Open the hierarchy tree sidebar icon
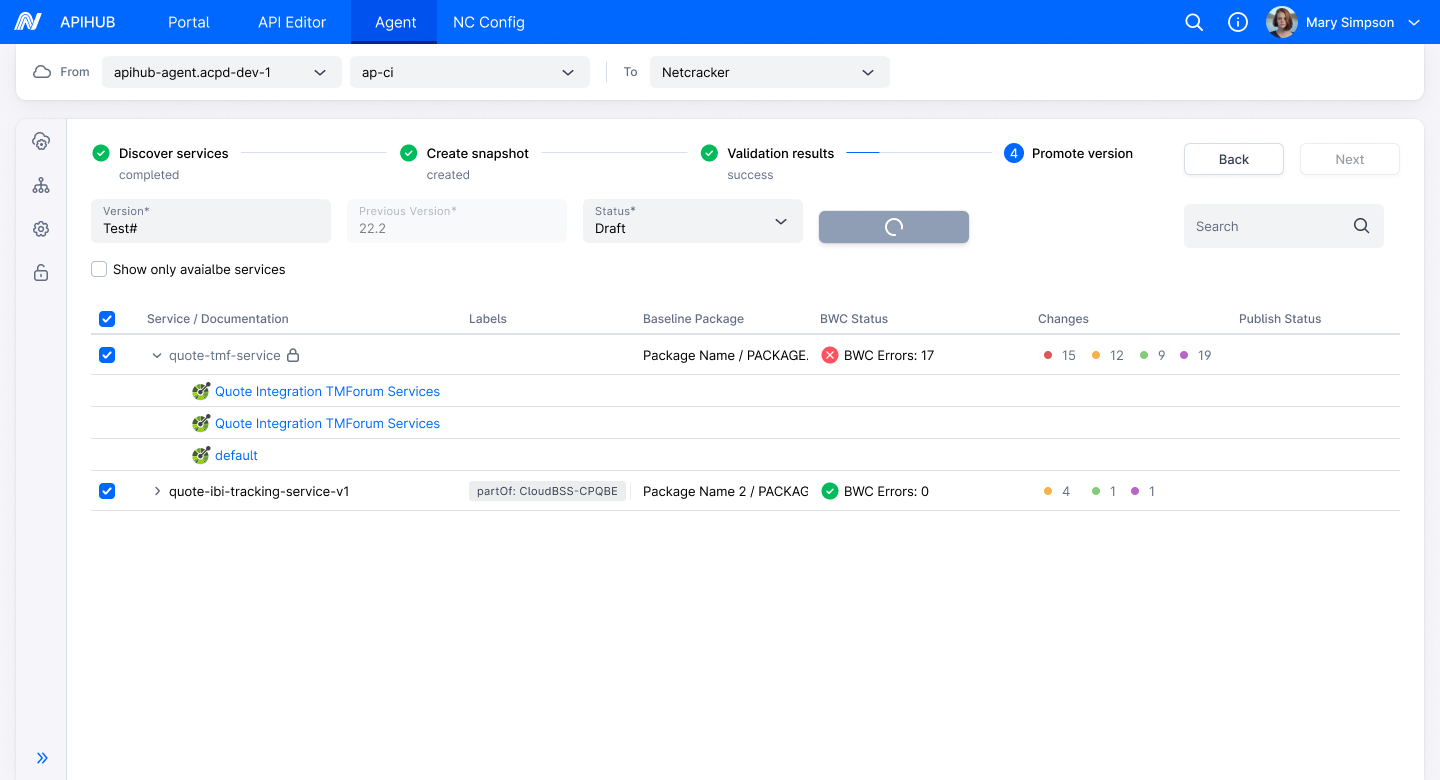Image resolution: width=1440 pixels, height=780 pixels. click(x=41, y=185)
